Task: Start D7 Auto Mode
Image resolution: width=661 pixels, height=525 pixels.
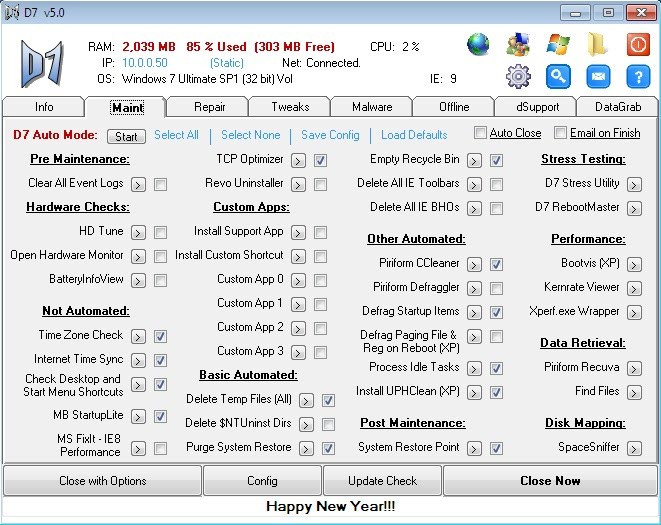Action: click(126, 137)
